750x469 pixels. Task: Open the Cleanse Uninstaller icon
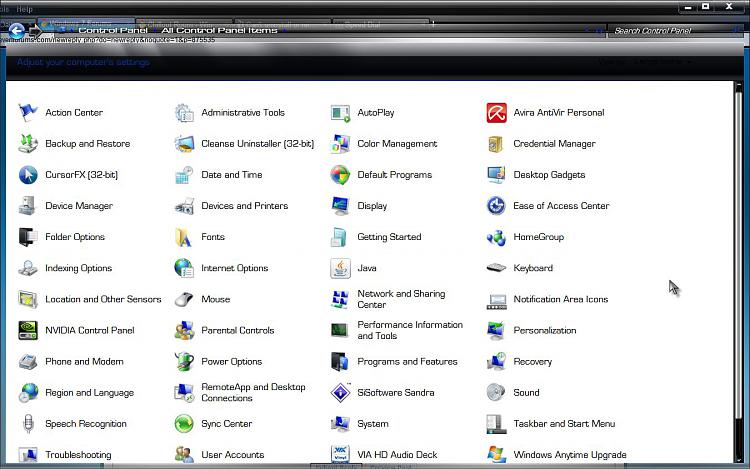(x=184, y=144)
